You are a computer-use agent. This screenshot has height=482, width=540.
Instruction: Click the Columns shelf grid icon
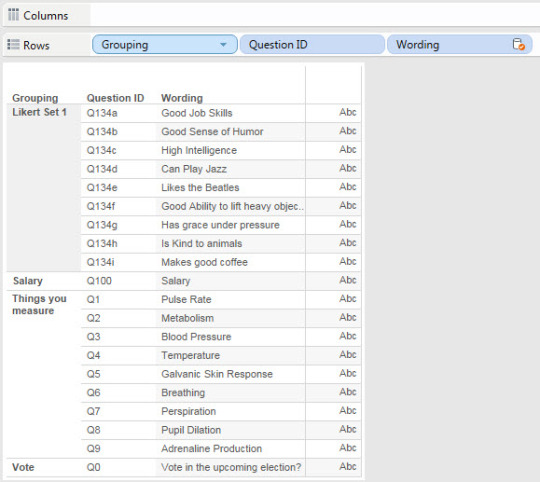13,15
